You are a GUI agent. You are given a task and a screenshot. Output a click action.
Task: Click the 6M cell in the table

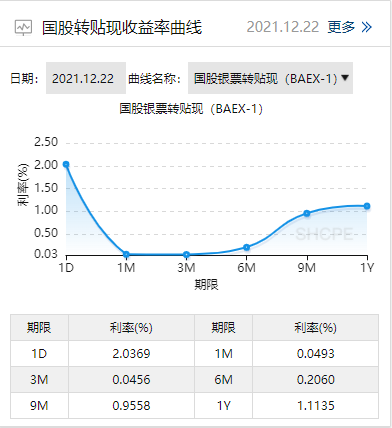[224, 380]
